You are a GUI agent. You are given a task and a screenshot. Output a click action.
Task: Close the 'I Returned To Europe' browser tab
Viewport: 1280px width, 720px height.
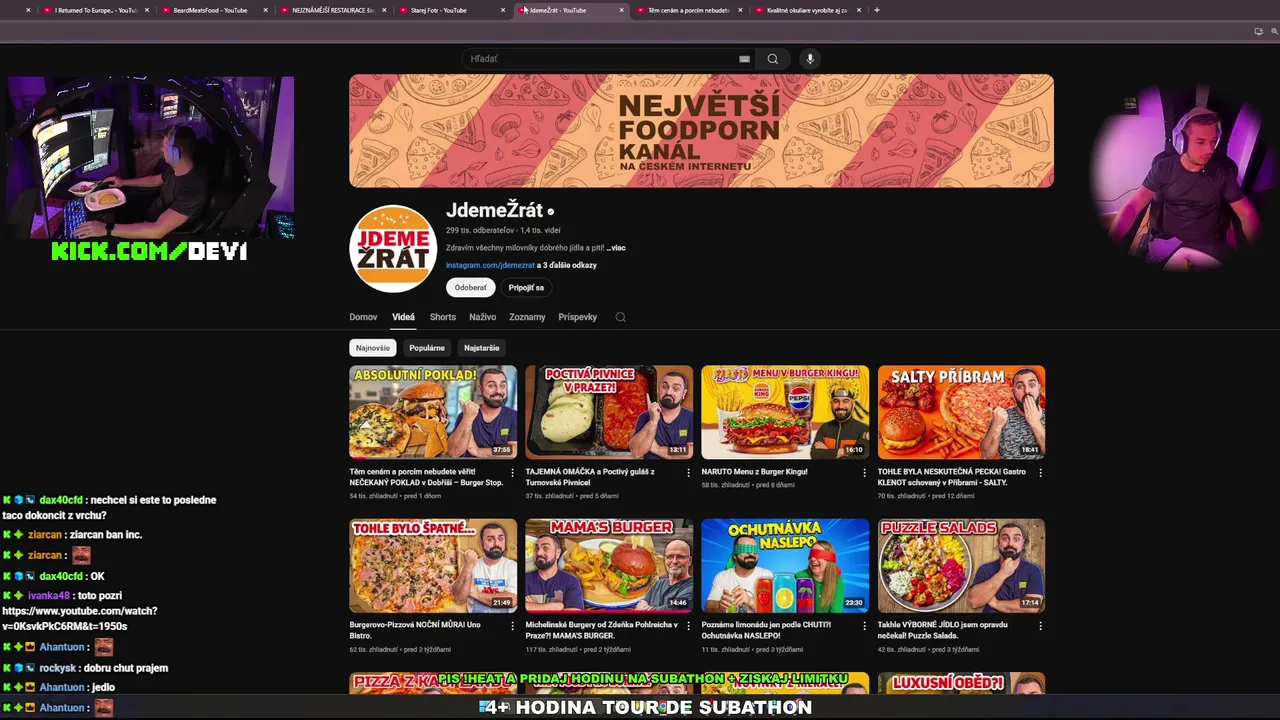pyautogui.click(x=147, y=10)
